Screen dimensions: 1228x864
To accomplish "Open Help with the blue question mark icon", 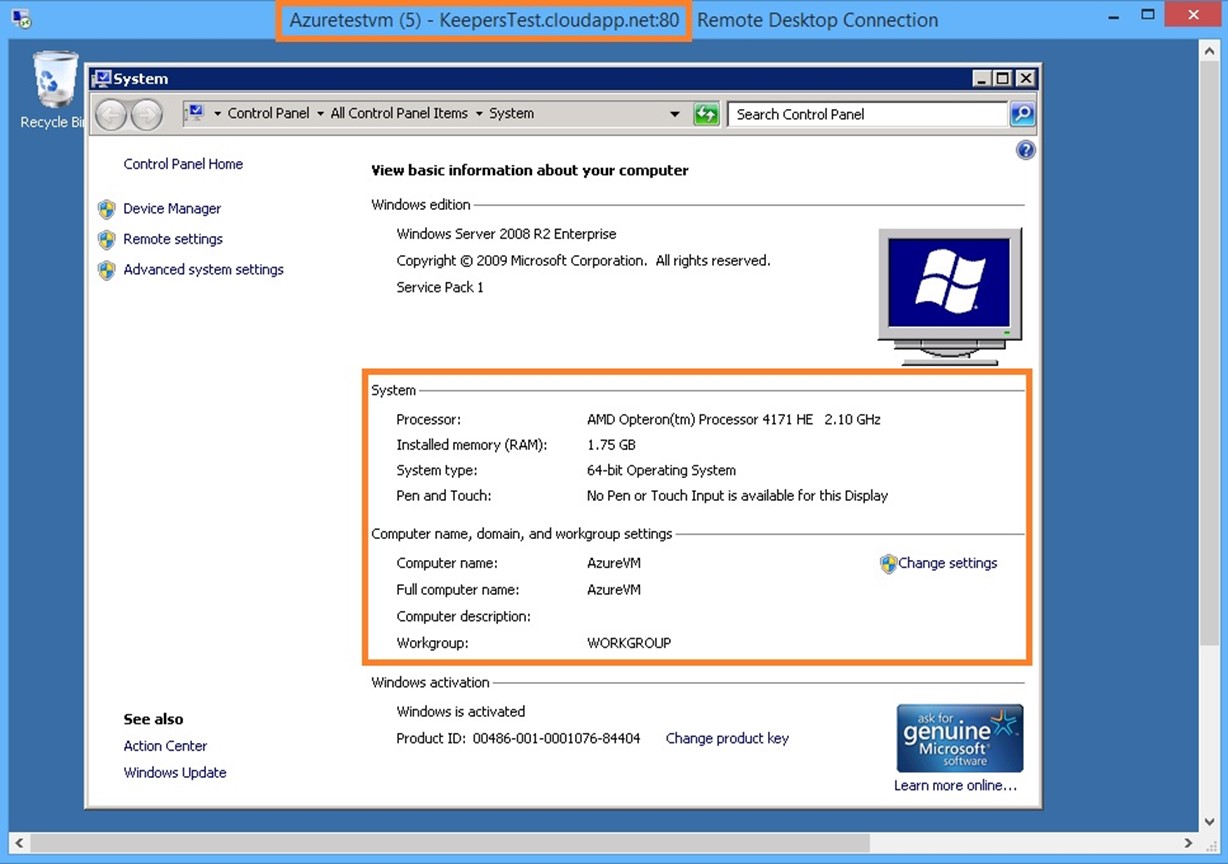I will click(x=1025, y=150).
